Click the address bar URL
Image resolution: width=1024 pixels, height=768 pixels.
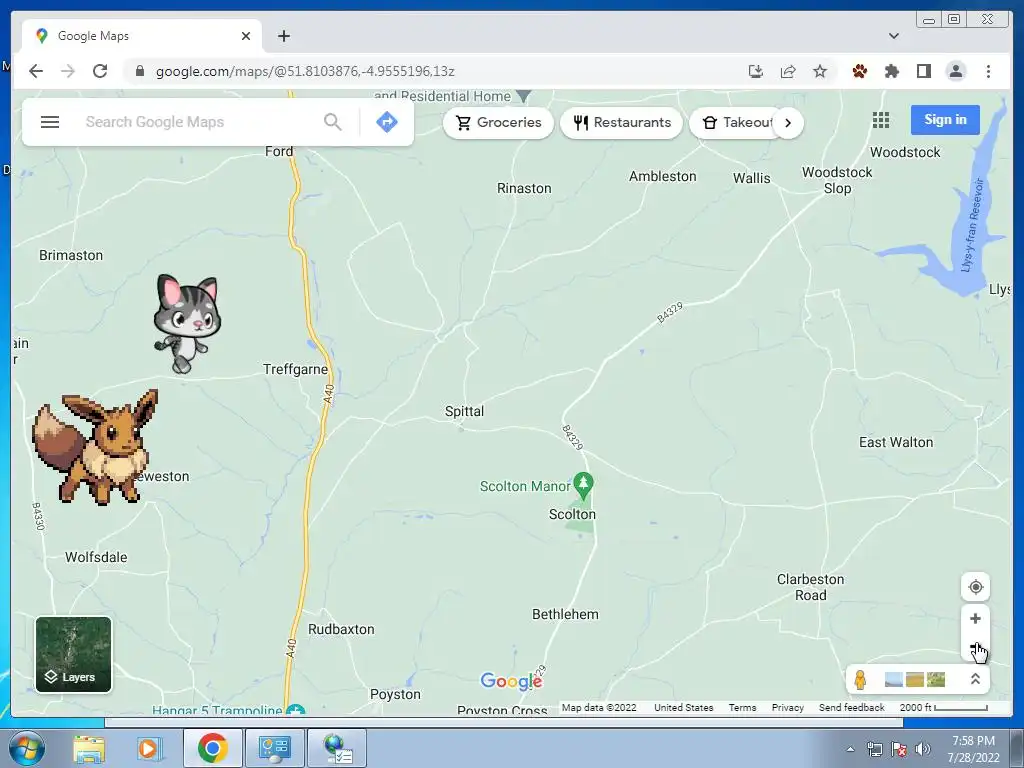[x=305, y=71]
